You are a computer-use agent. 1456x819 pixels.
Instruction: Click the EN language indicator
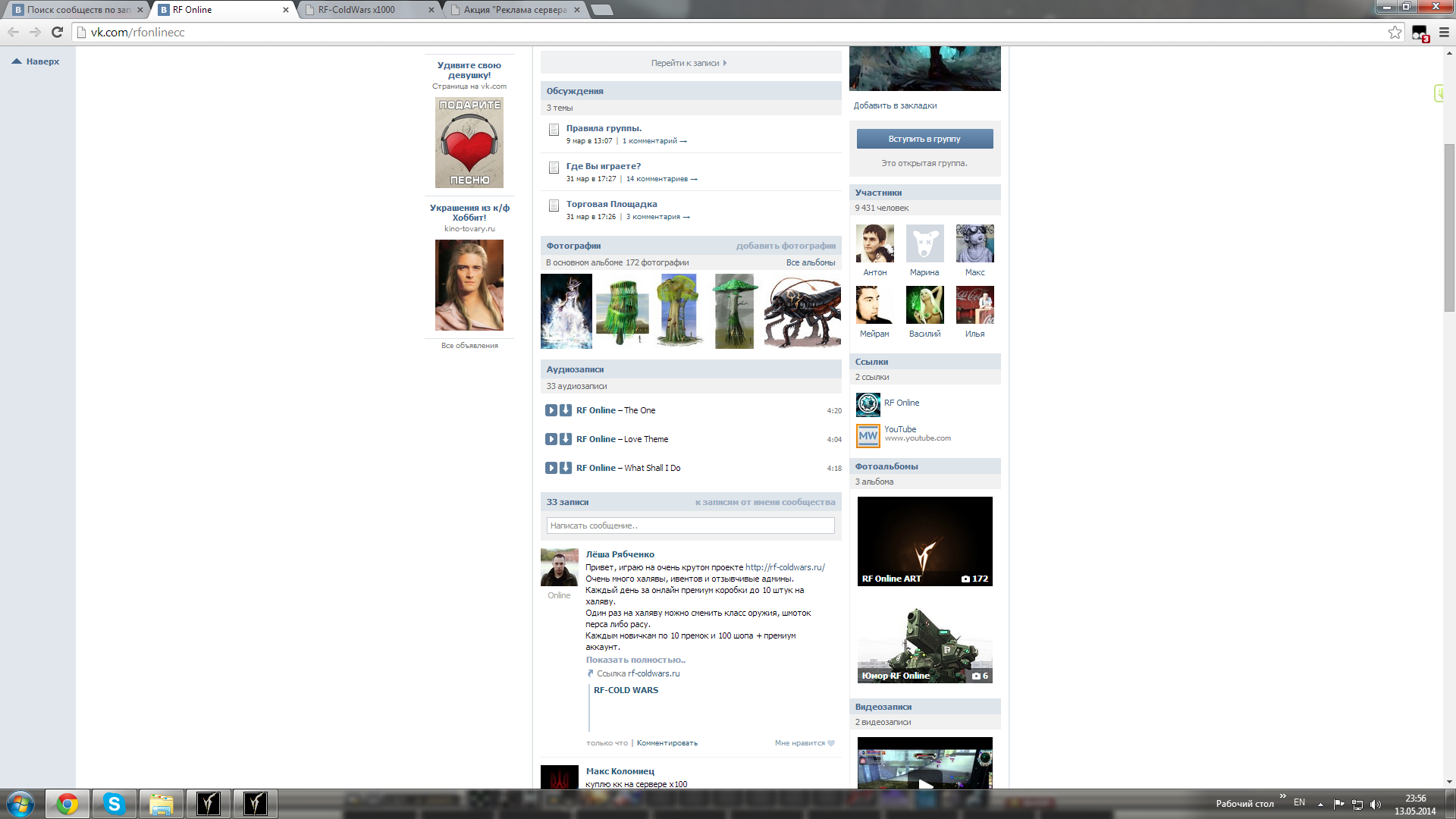point(1299,802)
